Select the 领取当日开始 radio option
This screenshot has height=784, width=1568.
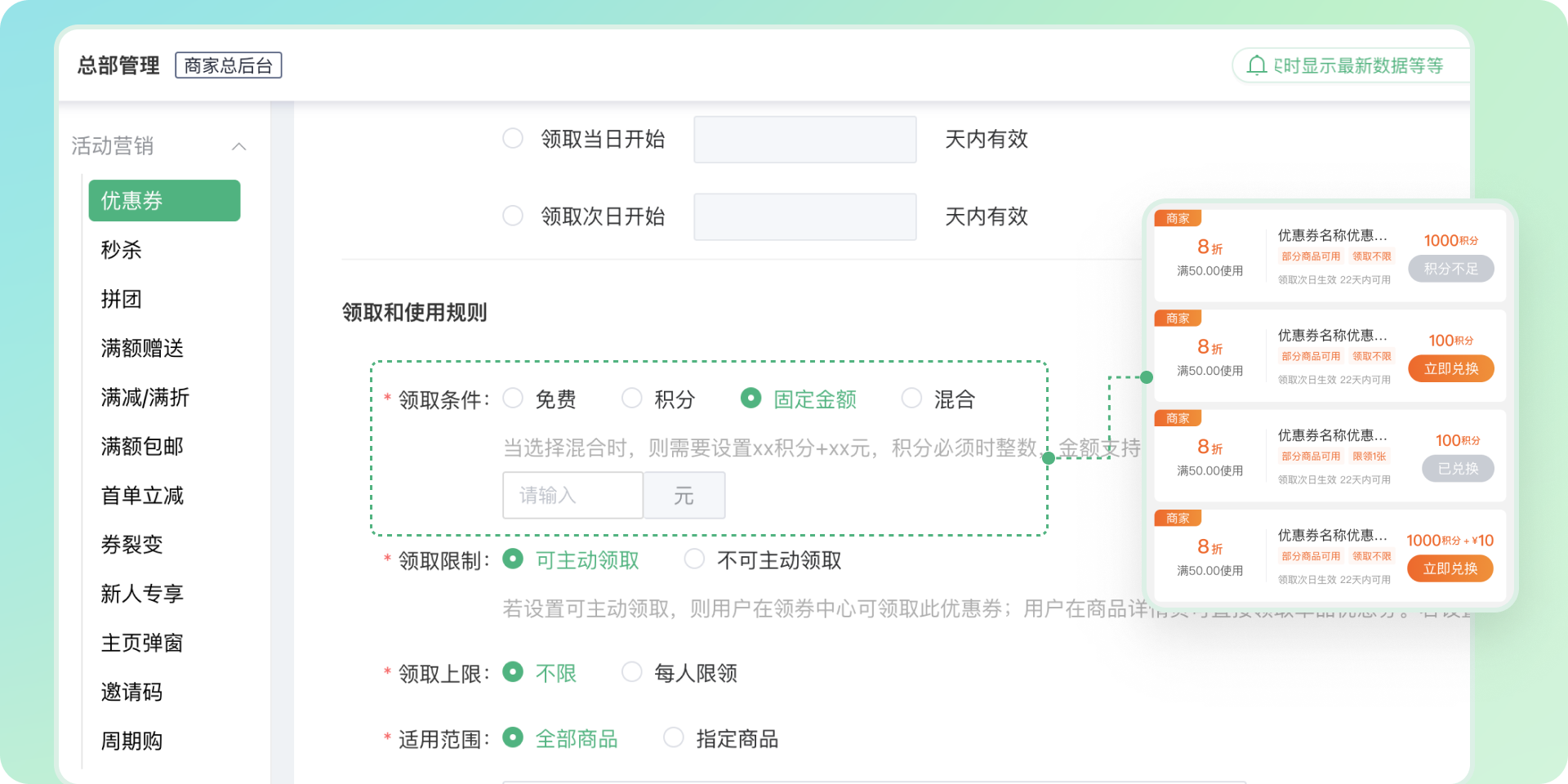pos(513,139)
